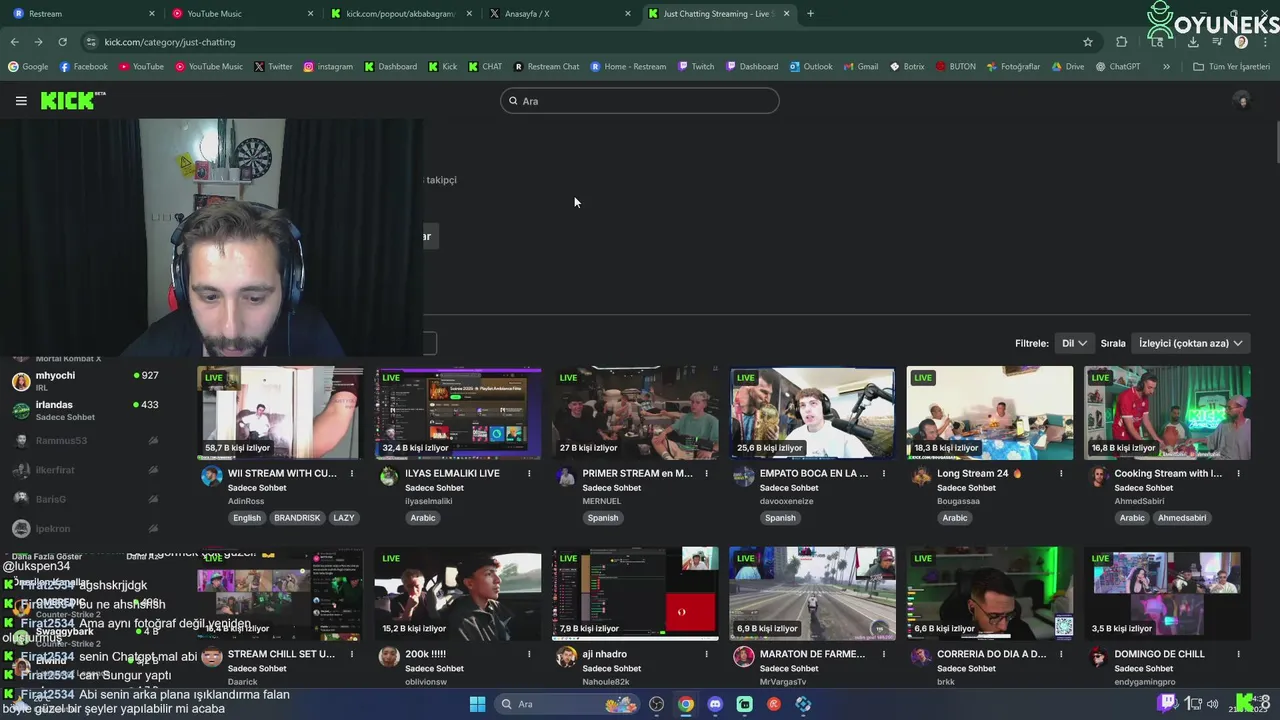Open the ILYAS ELMALIKI LIVE stream thumbnail
The width and height of the screenshot is (1280, 720).
pos(458,413)
